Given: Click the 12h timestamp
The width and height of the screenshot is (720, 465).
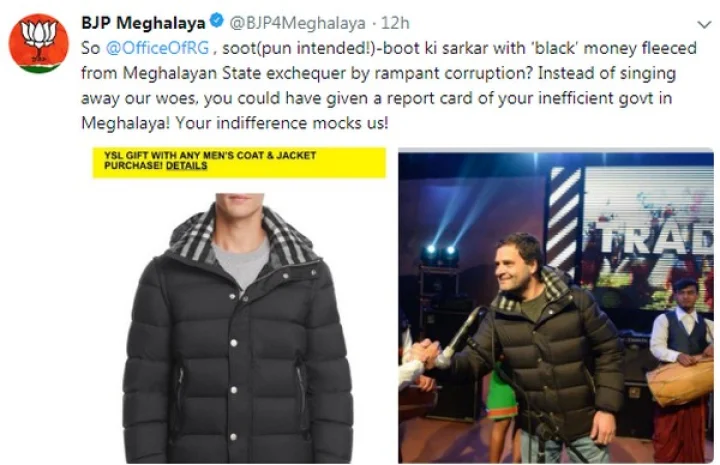Looking at the screenshot, I should (395, 23).
